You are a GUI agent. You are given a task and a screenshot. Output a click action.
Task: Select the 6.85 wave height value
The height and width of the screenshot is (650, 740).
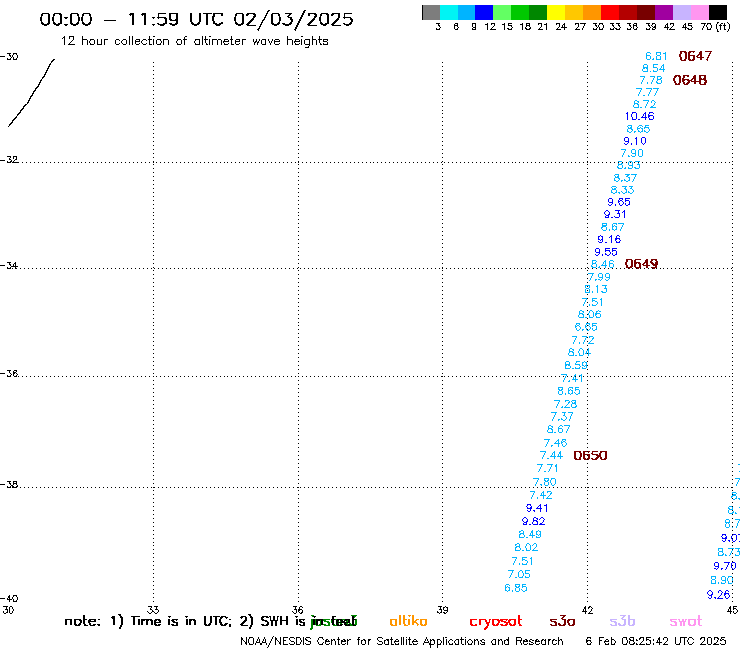point(515,588)
